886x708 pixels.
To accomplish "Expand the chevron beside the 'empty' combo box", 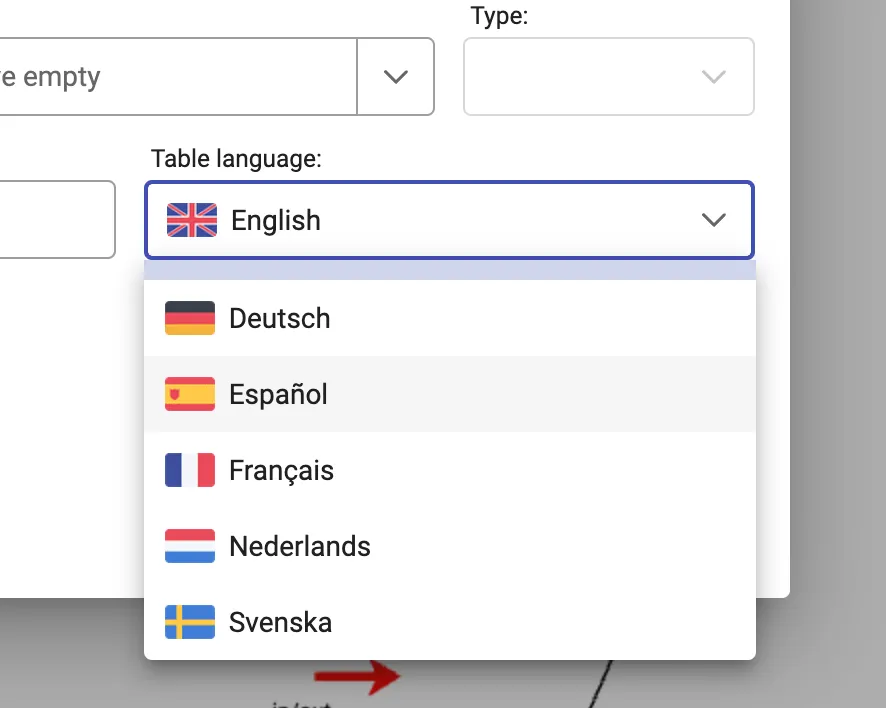I will 396,77.
